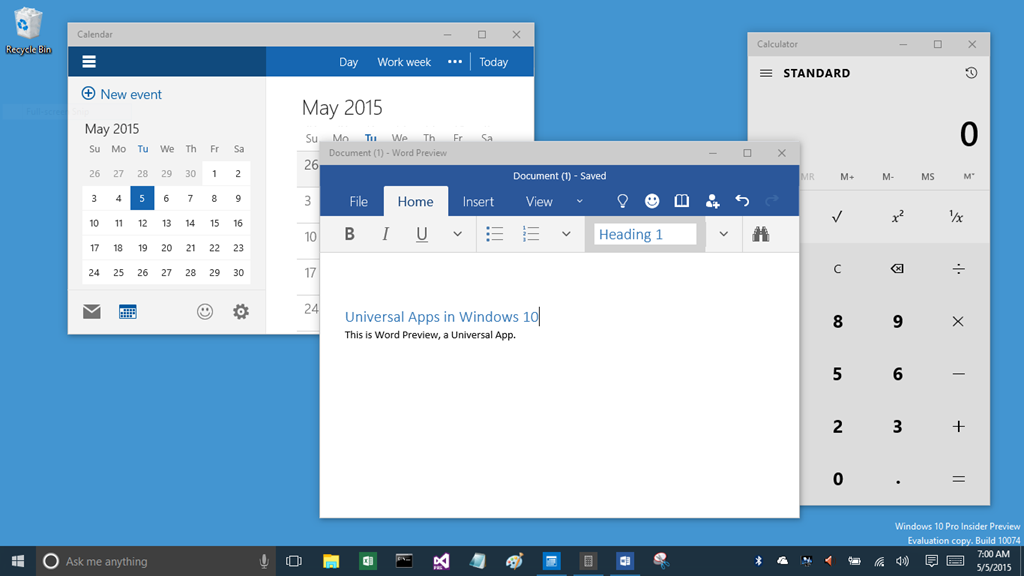Click the reciprocal 1/x key
Viewport: 1024px width, 576px height.
pos(956,217)
